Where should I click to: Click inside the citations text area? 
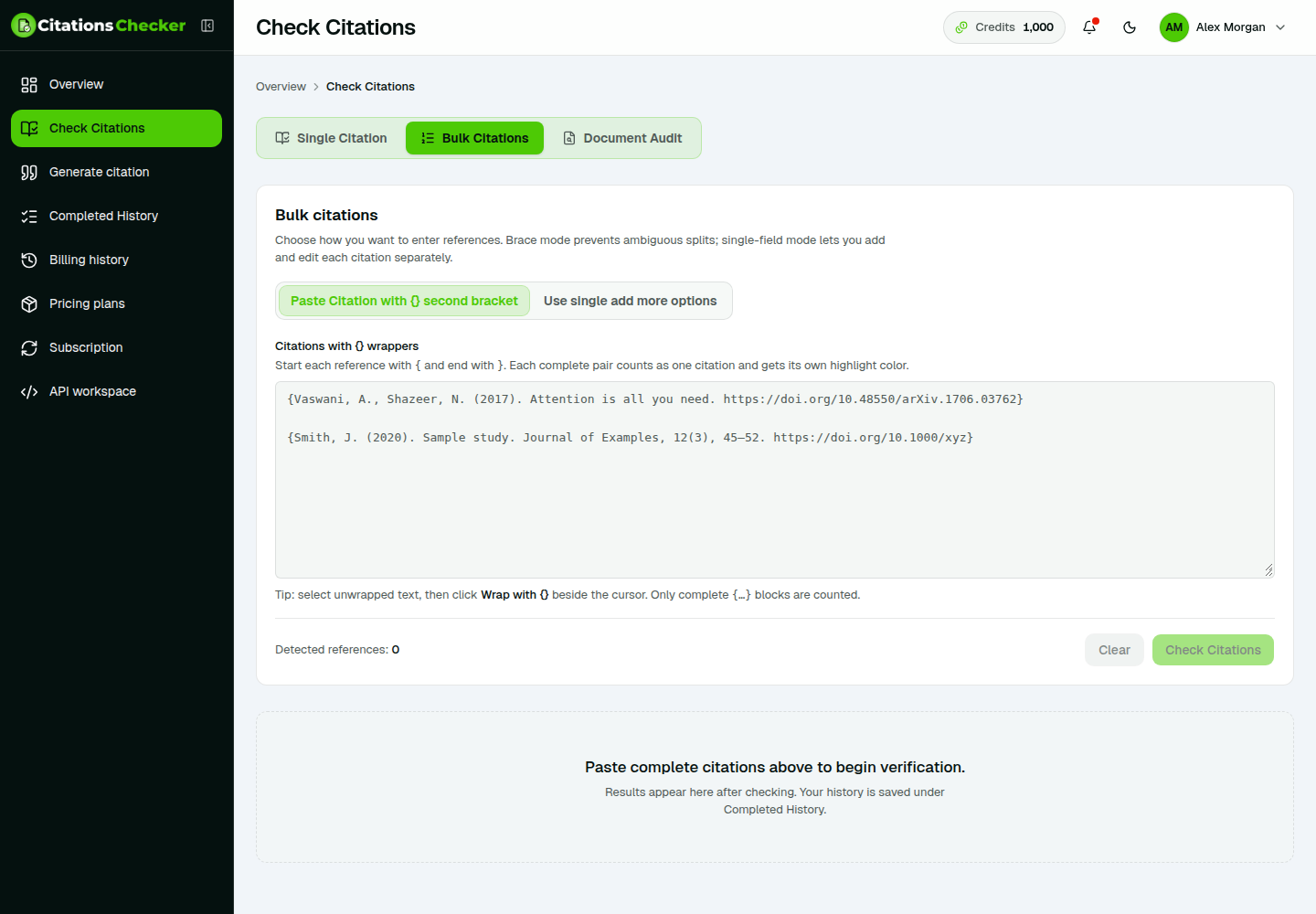tap(775, 480)
